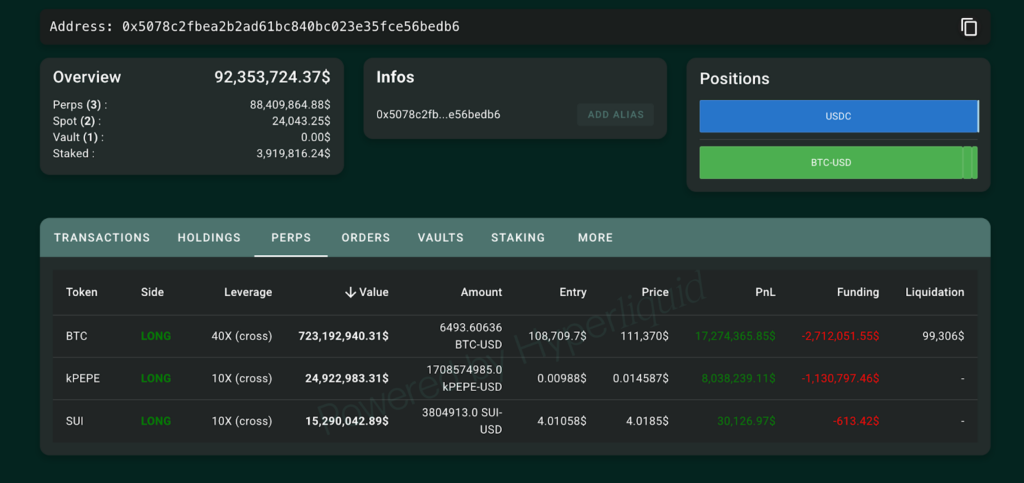Sort by the Side column header
1024x483 pixels.
[x=152, y=292]
